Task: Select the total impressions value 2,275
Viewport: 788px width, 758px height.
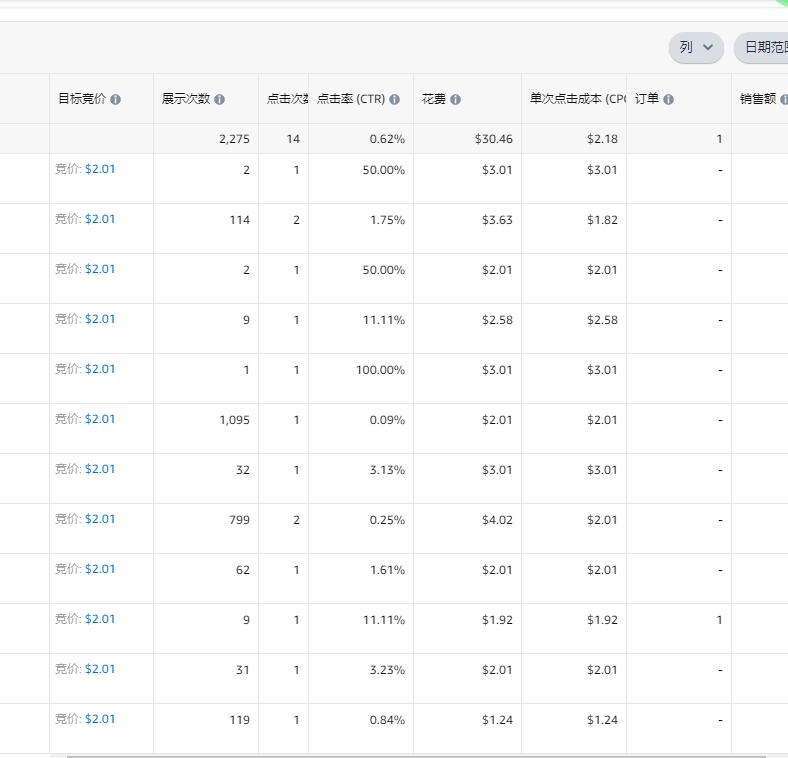Action: coord(234,139)
